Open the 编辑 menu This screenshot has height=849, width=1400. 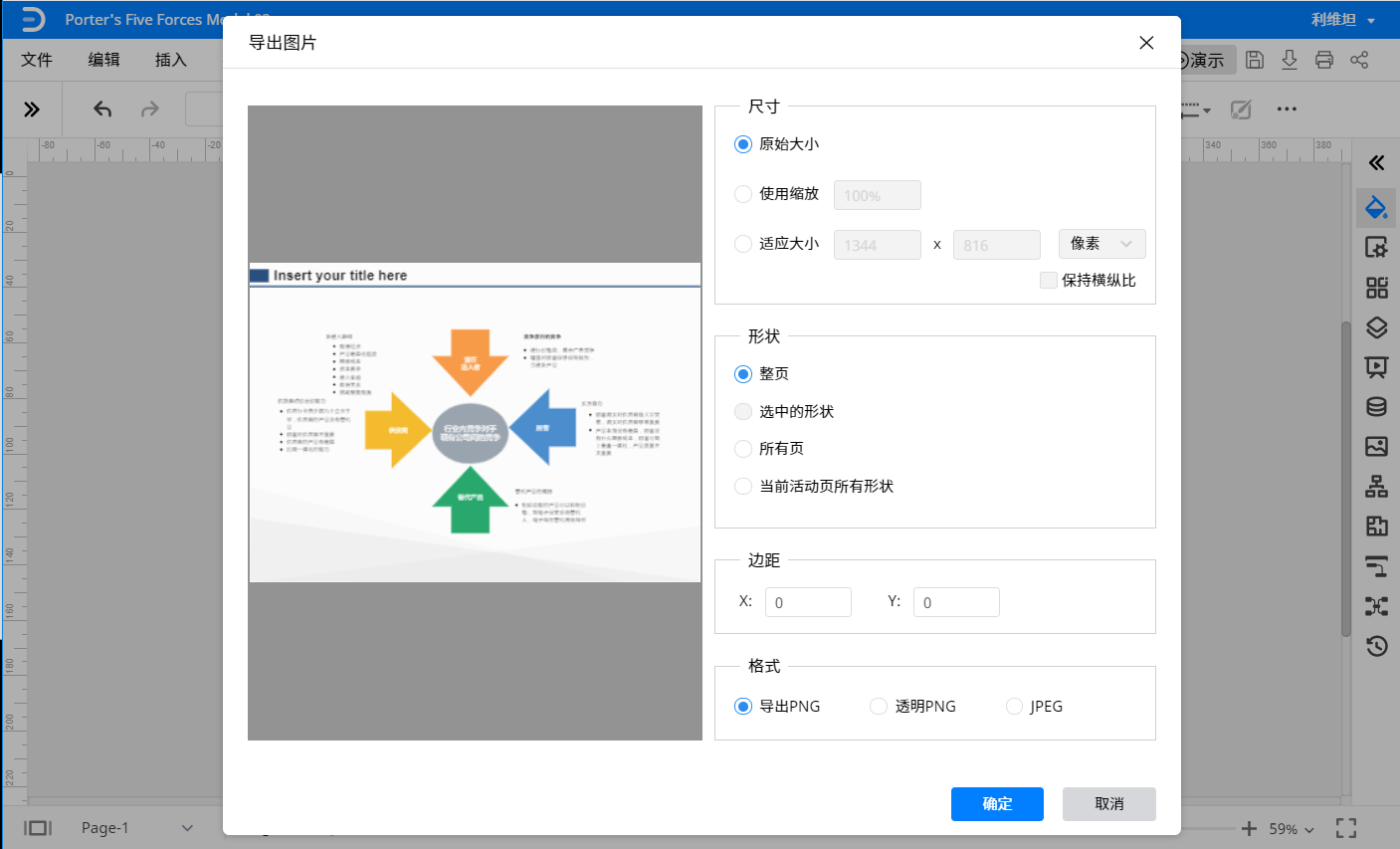tap(104, 60)
